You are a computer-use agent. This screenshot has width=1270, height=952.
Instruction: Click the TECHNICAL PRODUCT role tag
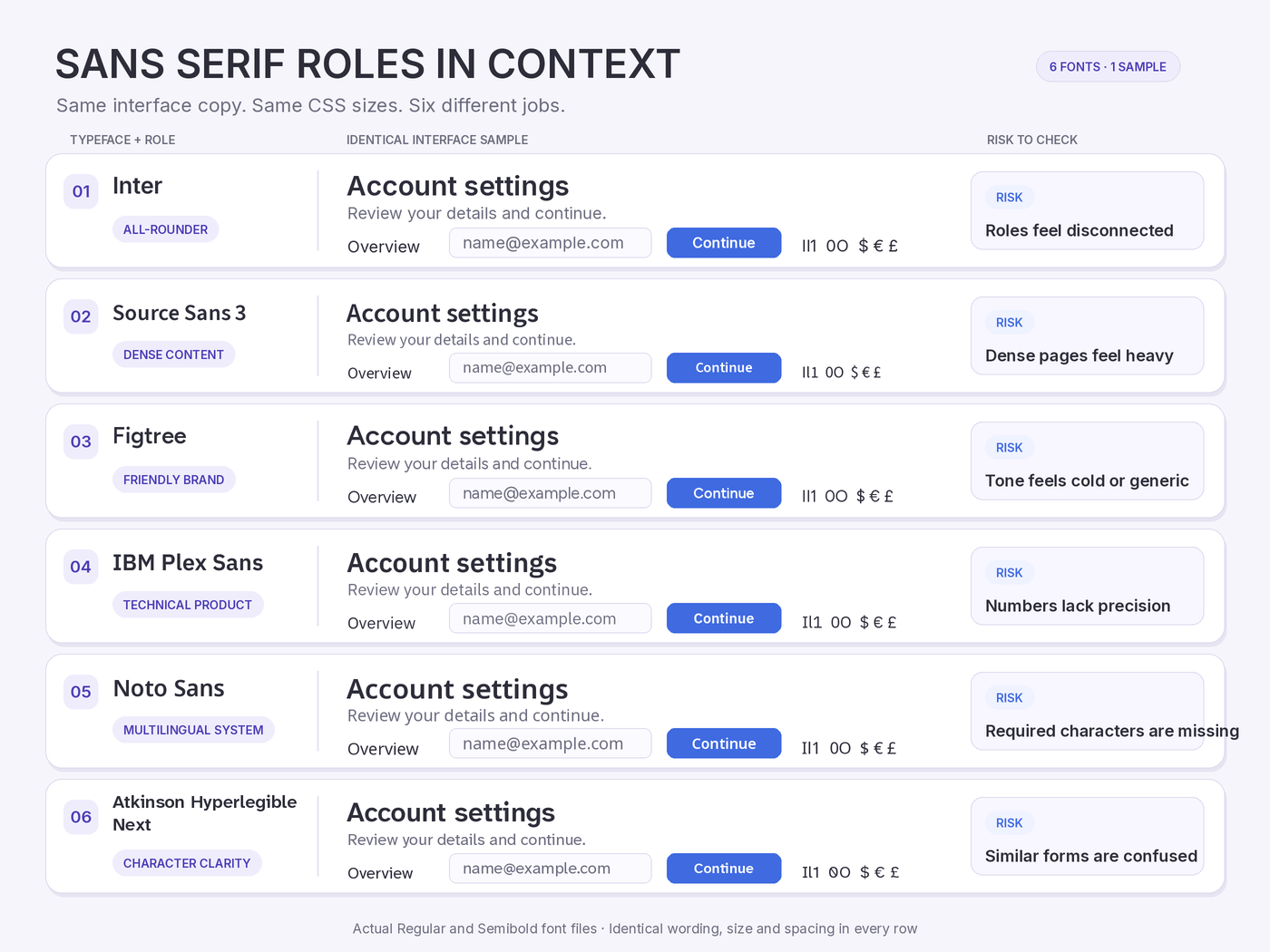pyautogui.click(x=188, y=605)
